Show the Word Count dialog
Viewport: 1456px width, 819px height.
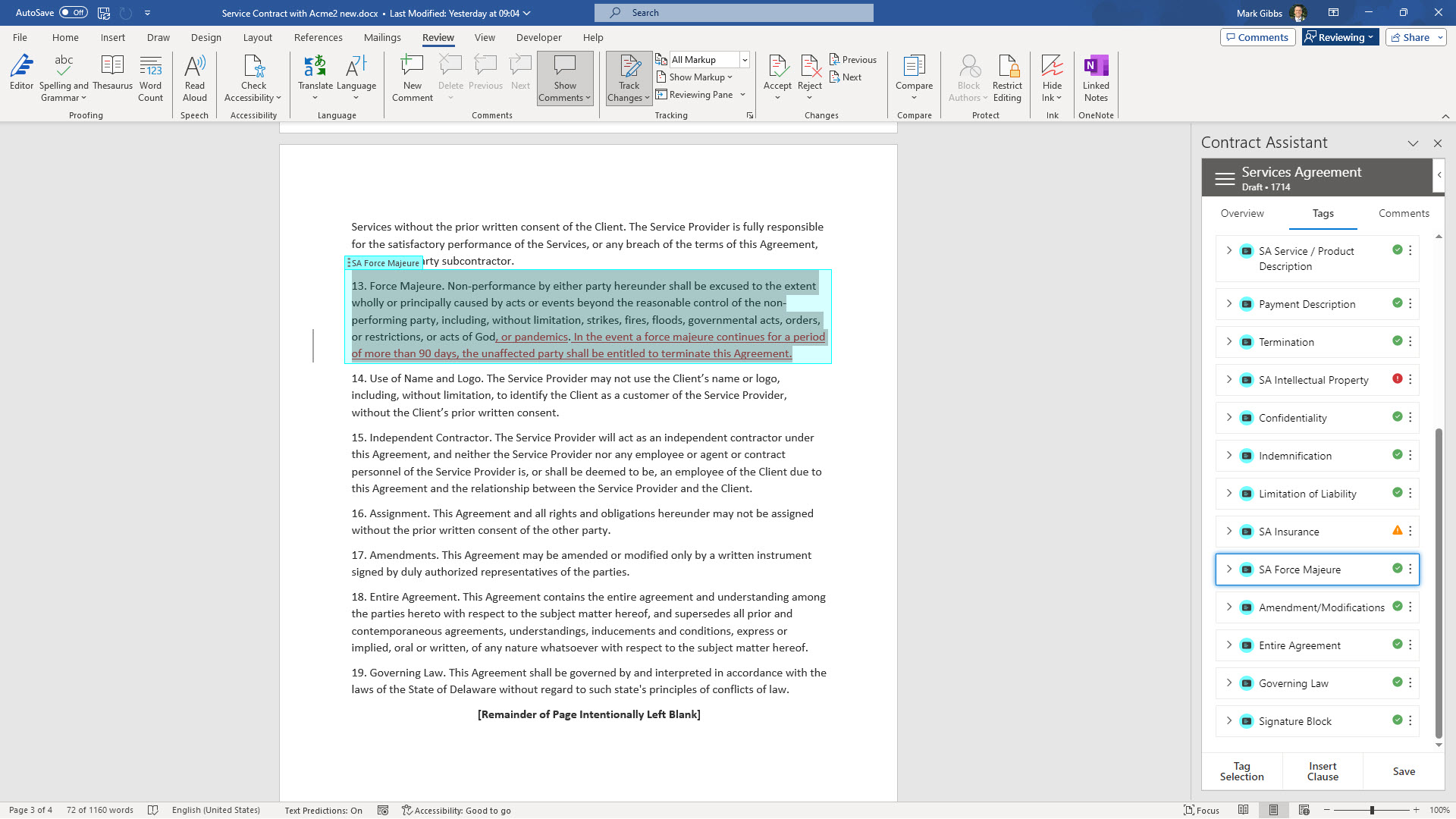(x=150, y=76)
